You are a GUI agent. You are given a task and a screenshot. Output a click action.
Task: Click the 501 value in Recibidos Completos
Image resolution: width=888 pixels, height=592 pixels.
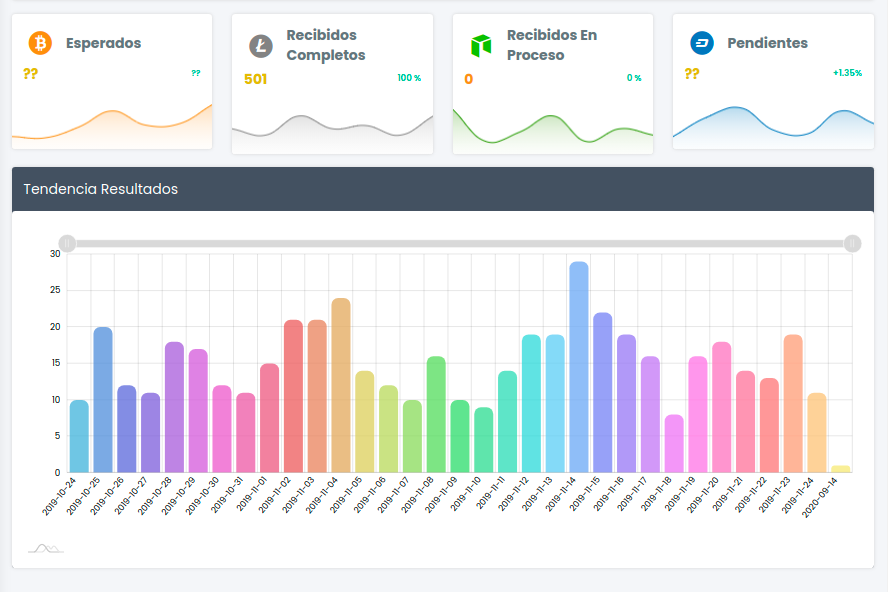[256, 79]
